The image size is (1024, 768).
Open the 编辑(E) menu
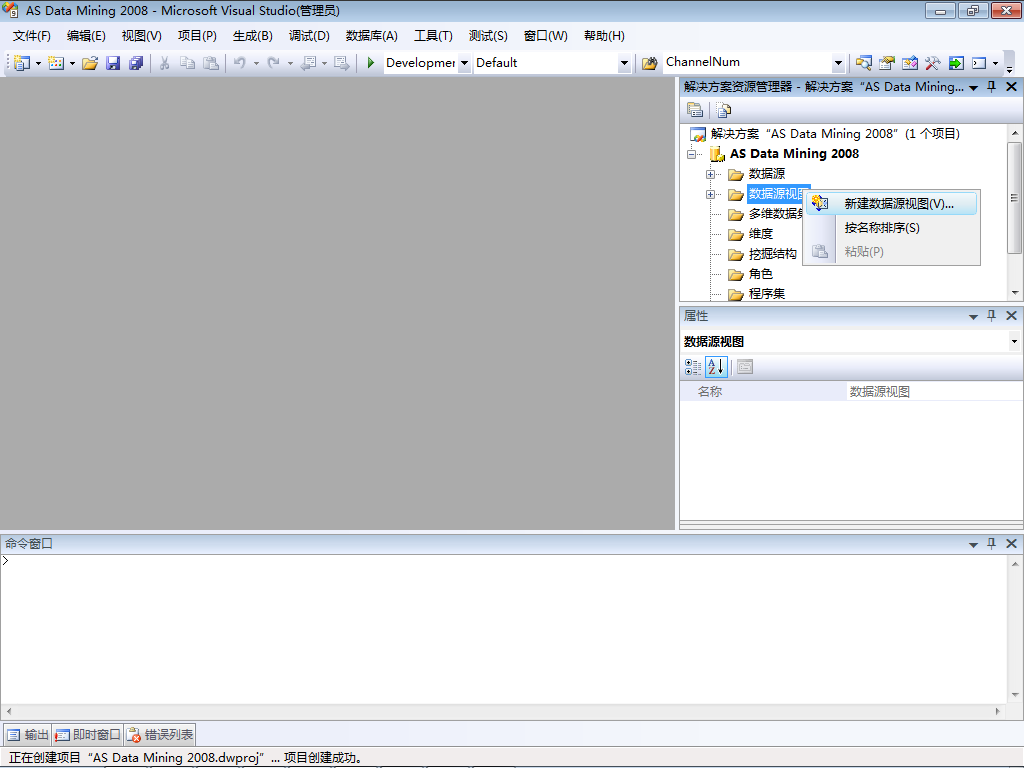click(x=86, y=36)
